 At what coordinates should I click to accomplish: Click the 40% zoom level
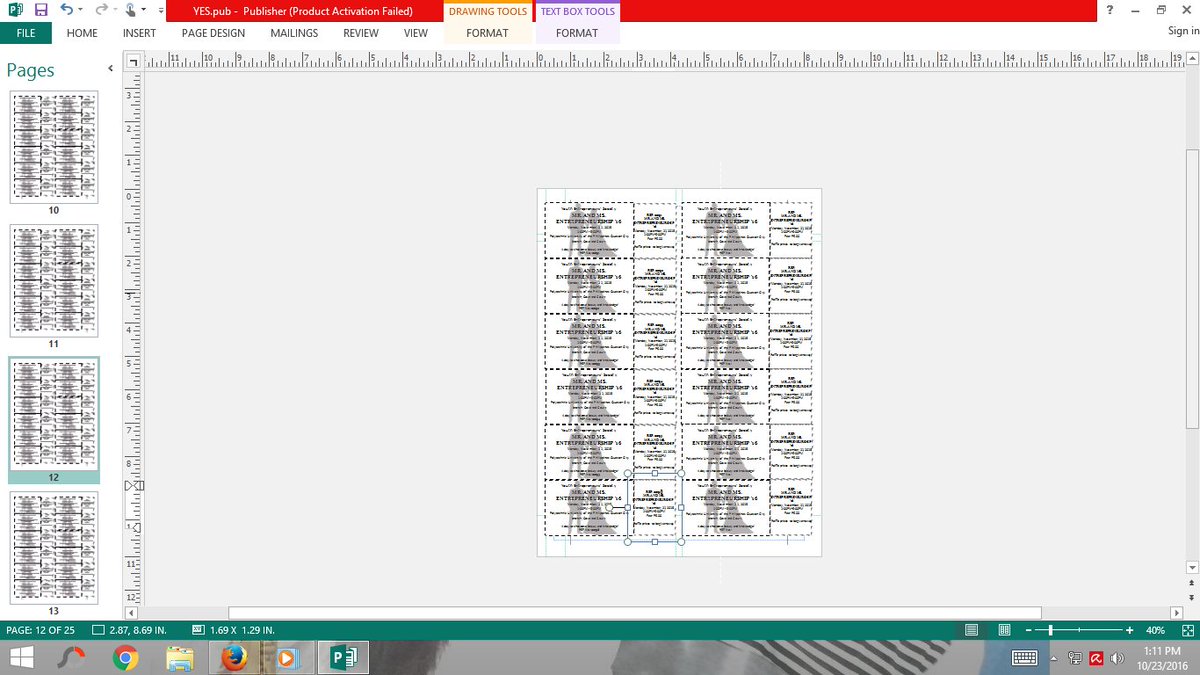point(1155,631)
